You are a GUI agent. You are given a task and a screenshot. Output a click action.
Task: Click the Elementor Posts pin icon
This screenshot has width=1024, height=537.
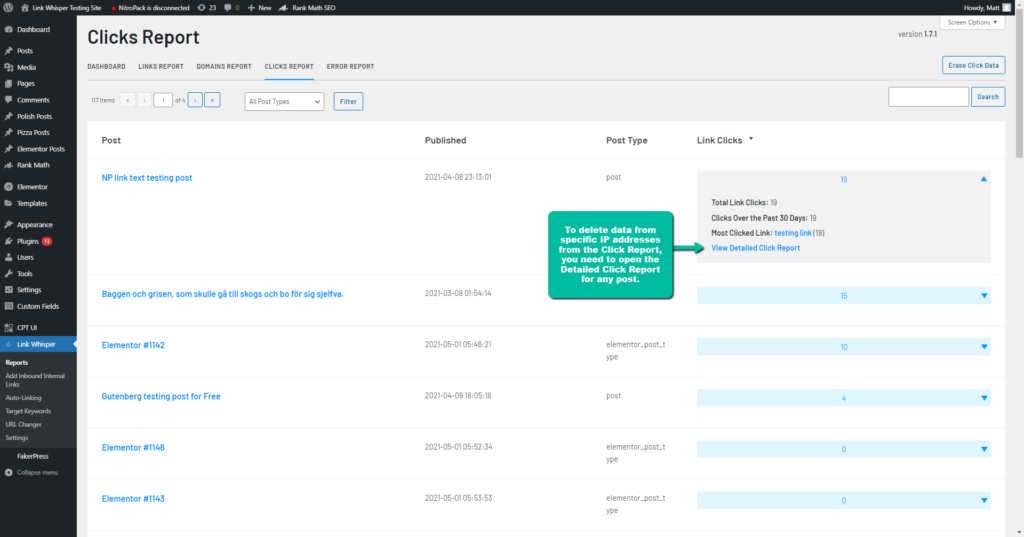pyautogui.click(x=8, y=148)
